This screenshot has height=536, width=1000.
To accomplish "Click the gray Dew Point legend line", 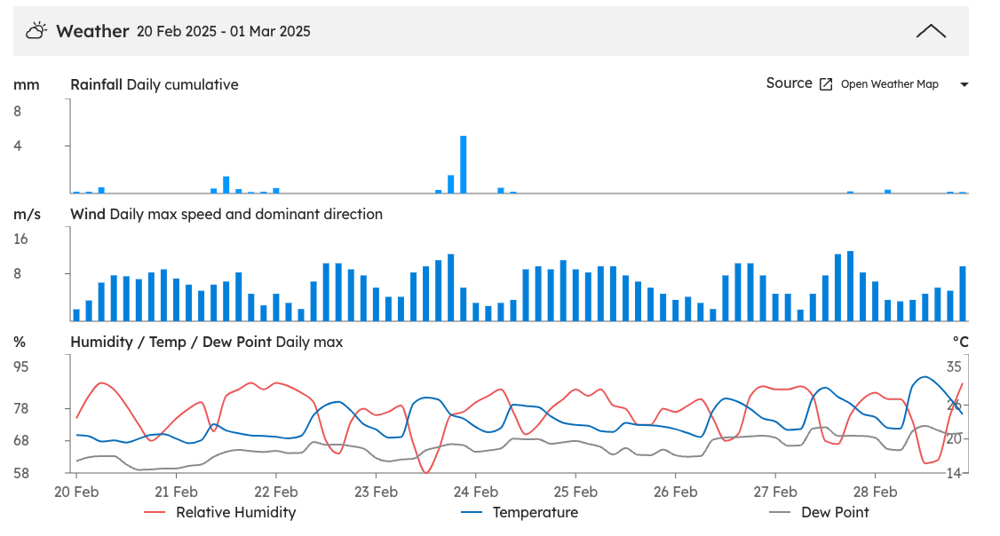I will tap(780, 512).
